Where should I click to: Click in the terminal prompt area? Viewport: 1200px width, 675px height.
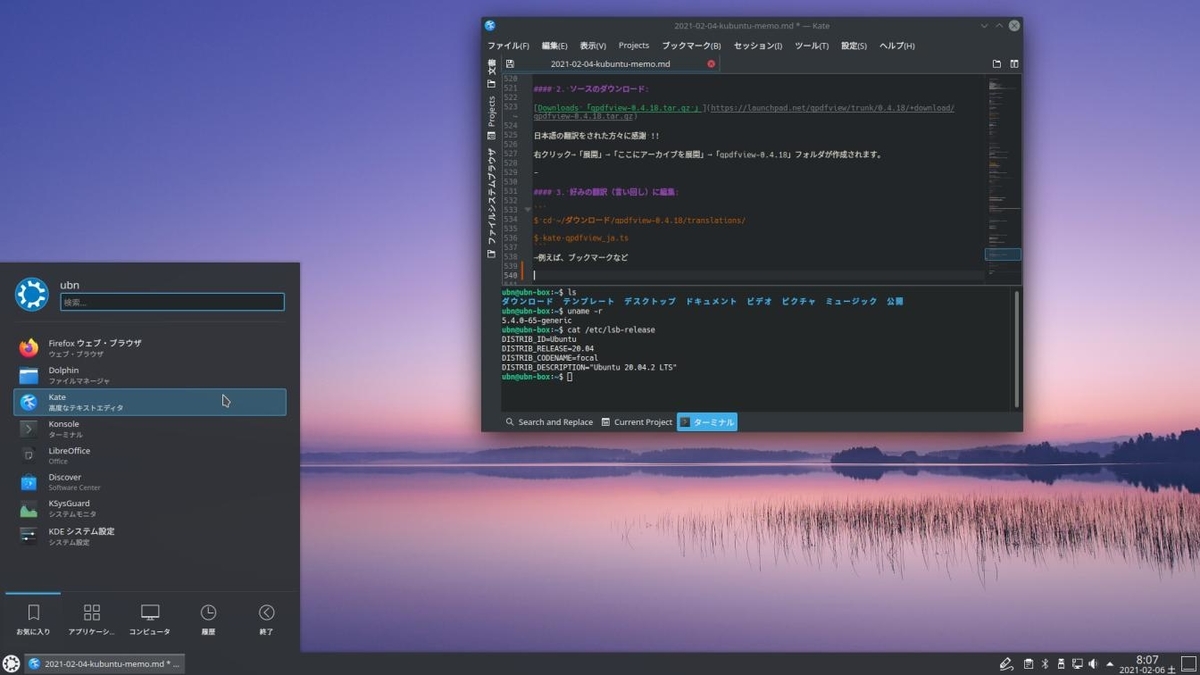pyautogui.click(x=570, y=377)
